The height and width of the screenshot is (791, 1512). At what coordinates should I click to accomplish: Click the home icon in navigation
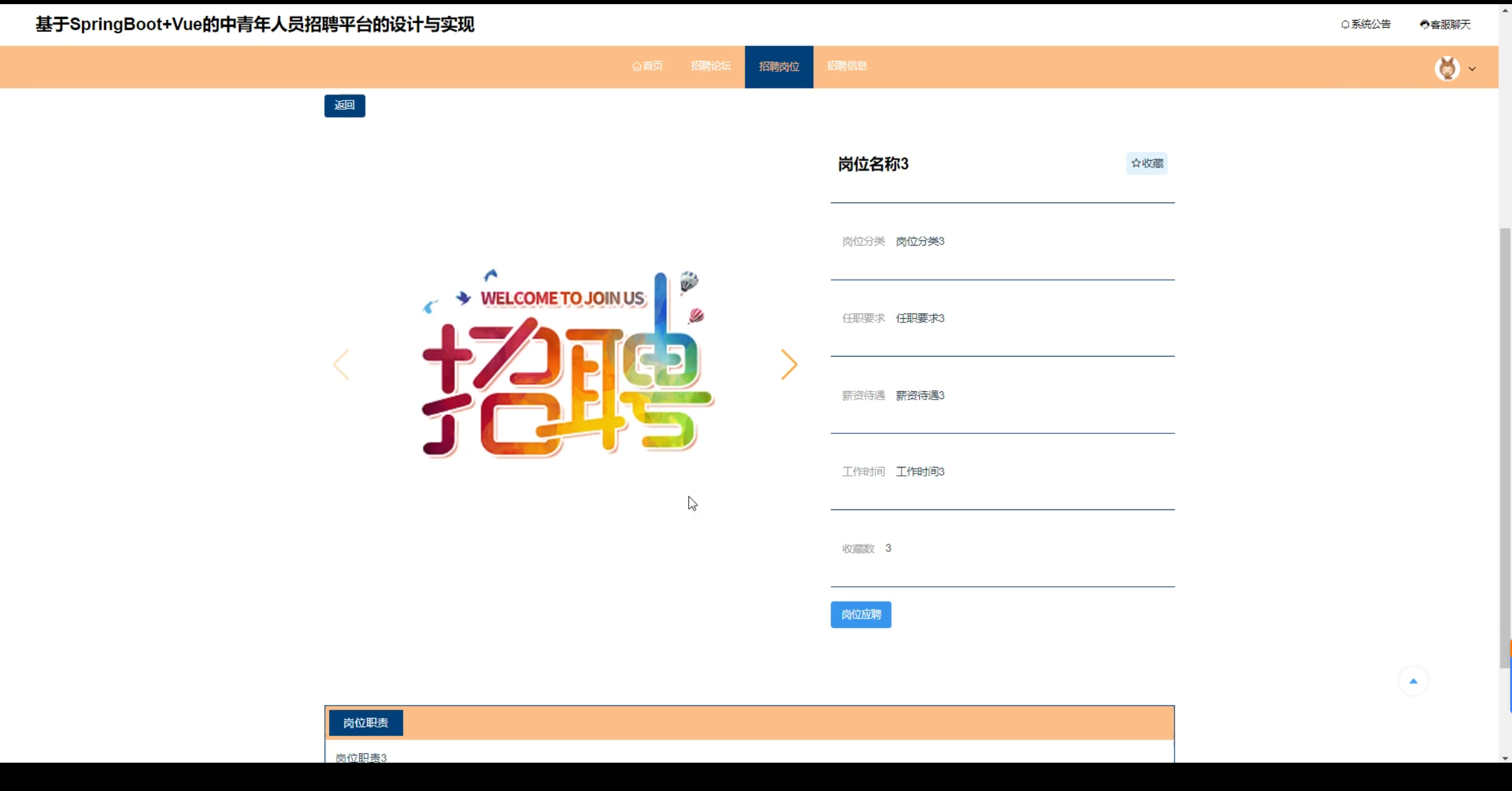point(637,66)
